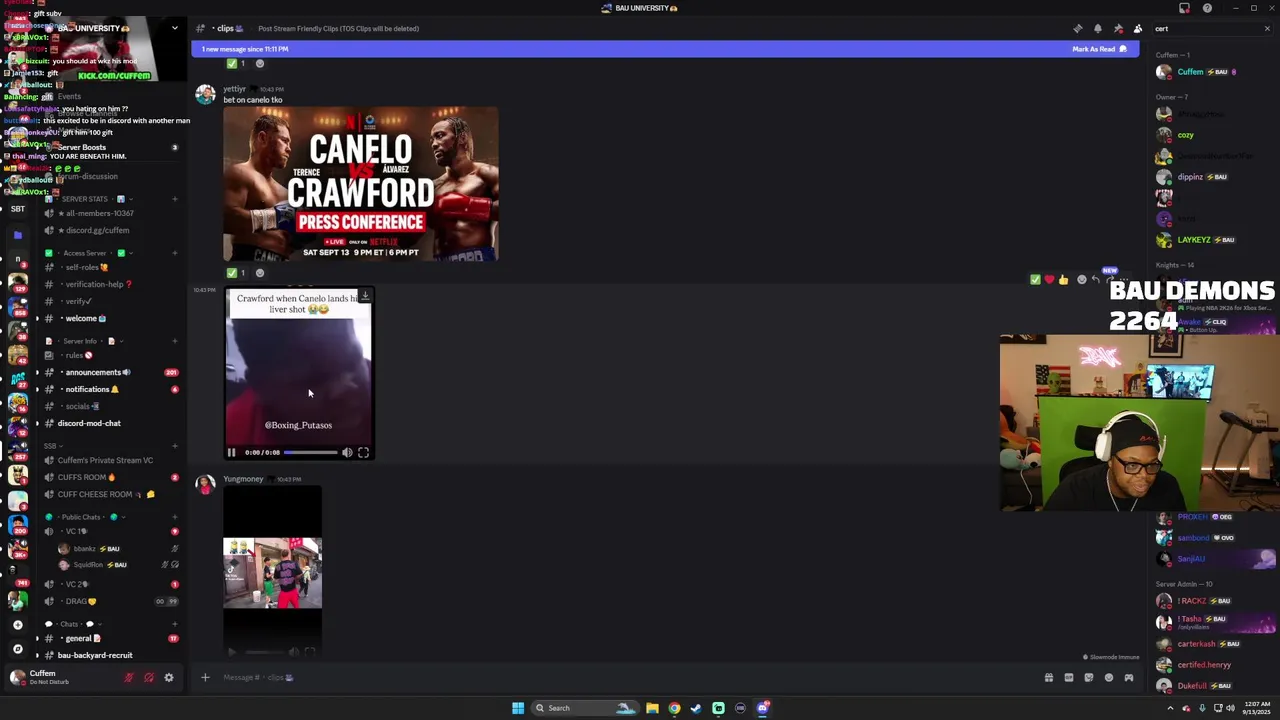Screen dimensions: 1280x720
Task: Open the emoji picker
Action: click(1109, 678)
